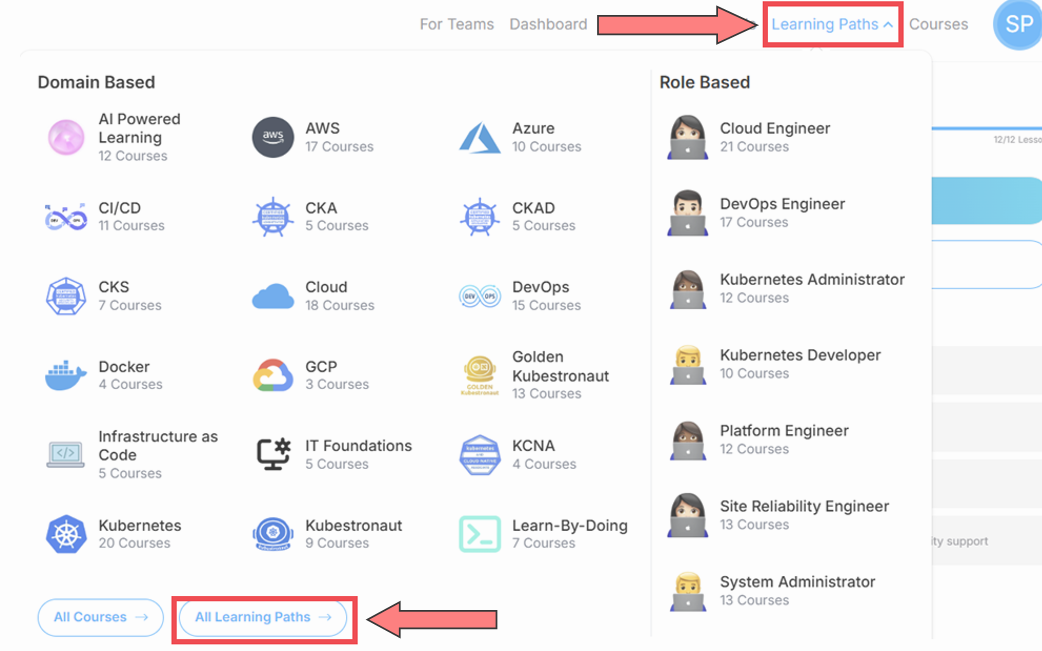Open the CKS learning path title
The height and width of the screenshot is (651, 1042).
[x=114, y=287]
